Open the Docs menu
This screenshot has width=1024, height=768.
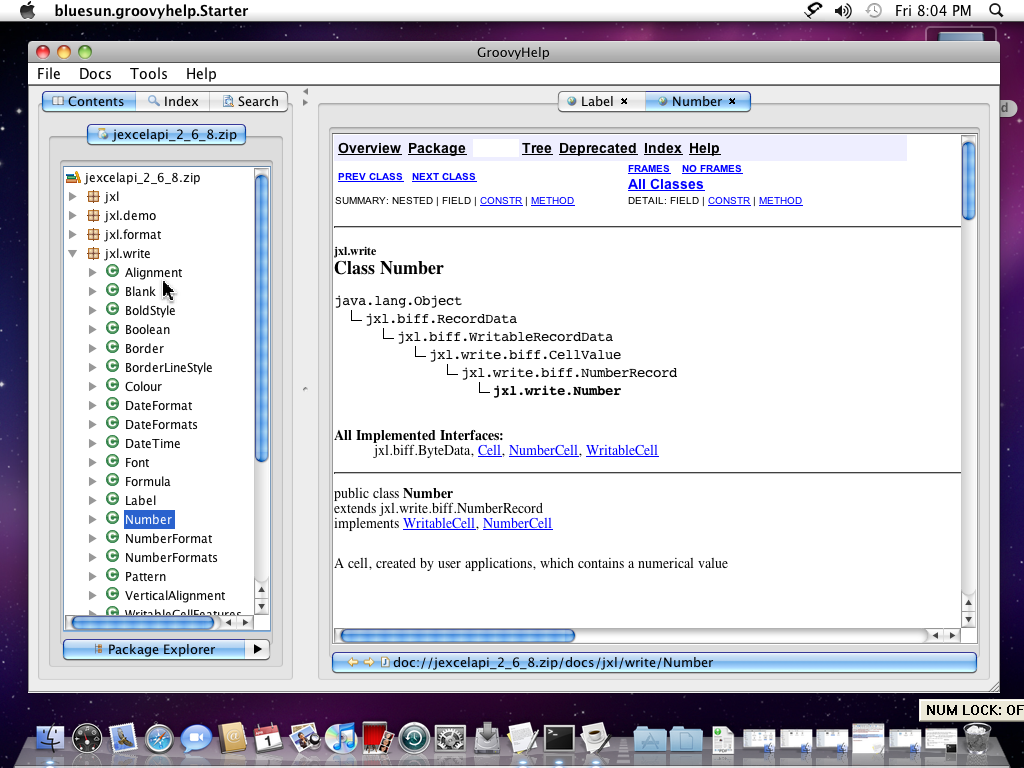[x=95, y=73]
